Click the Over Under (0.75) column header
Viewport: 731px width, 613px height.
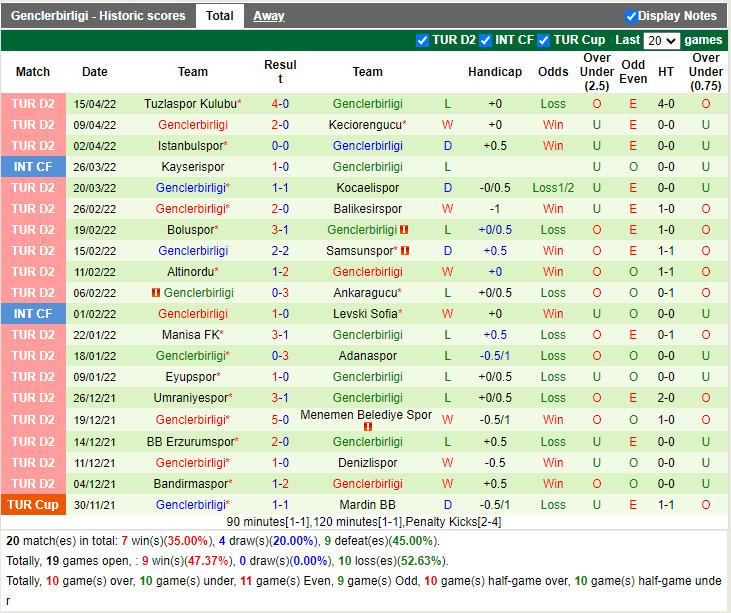(x=705, y=72)
